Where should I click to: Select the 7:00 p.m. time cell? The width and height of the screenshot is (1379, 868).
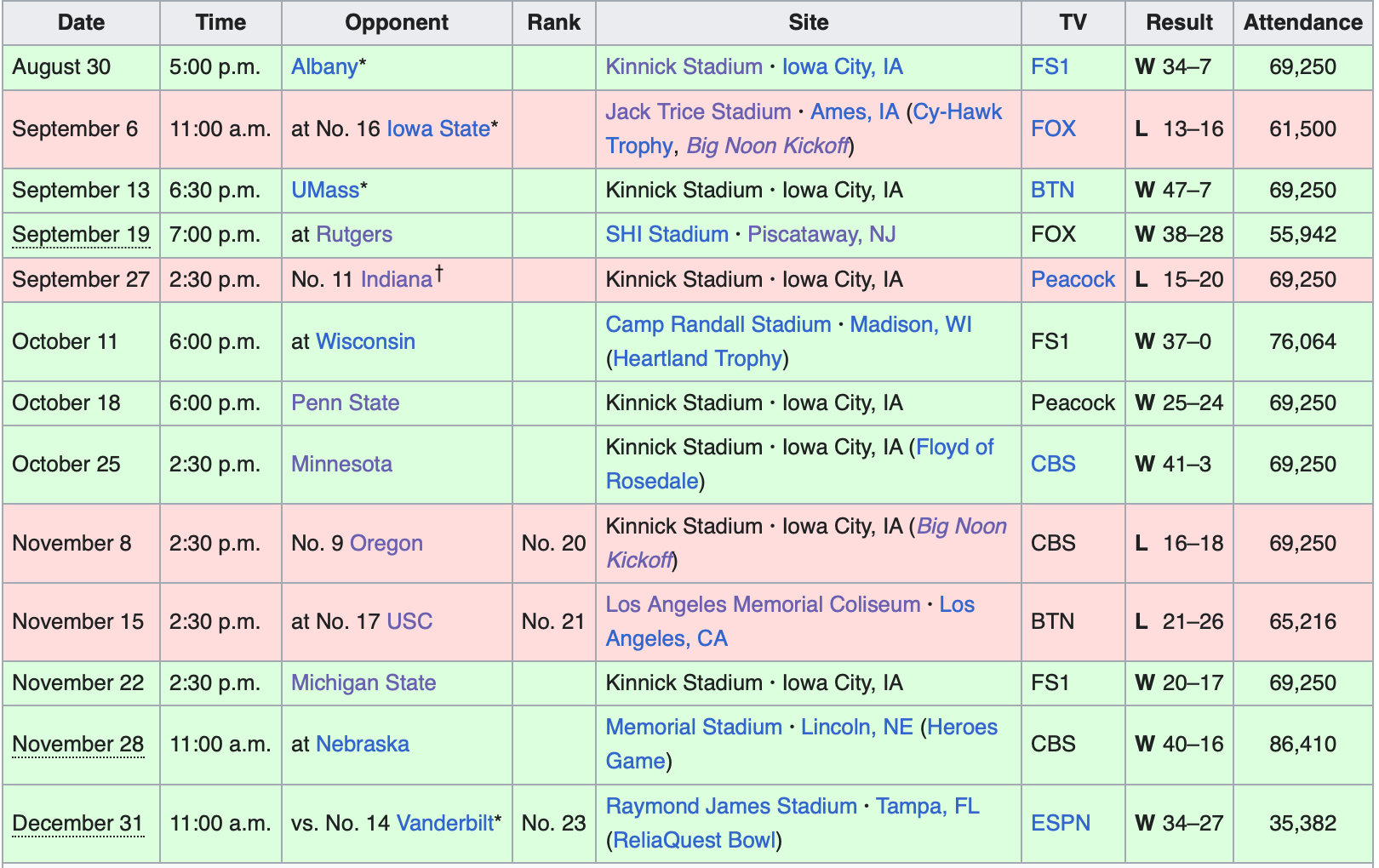(220, 235)
